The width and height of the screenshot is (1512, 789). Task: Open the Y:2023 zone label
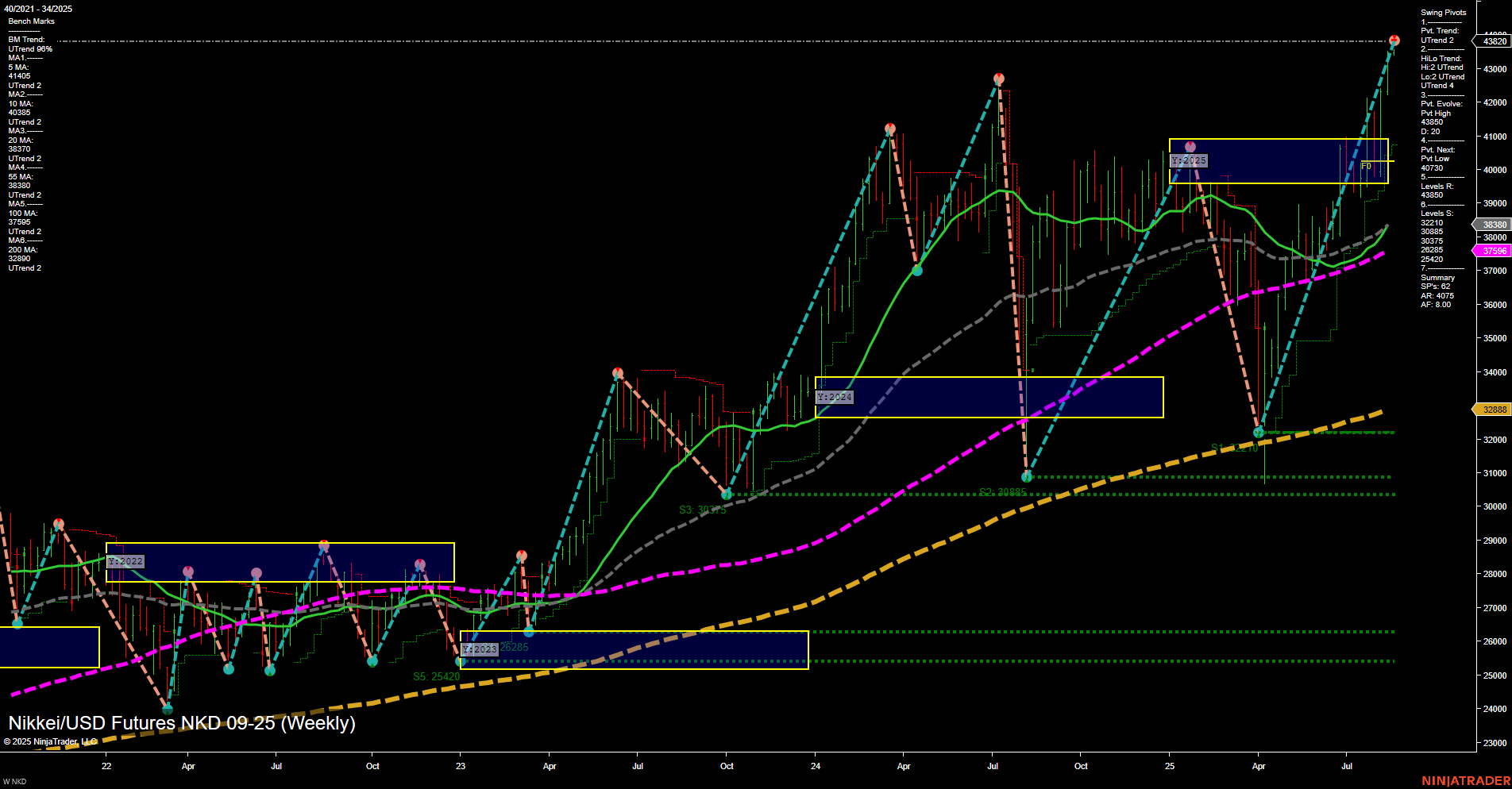point(479,649)
